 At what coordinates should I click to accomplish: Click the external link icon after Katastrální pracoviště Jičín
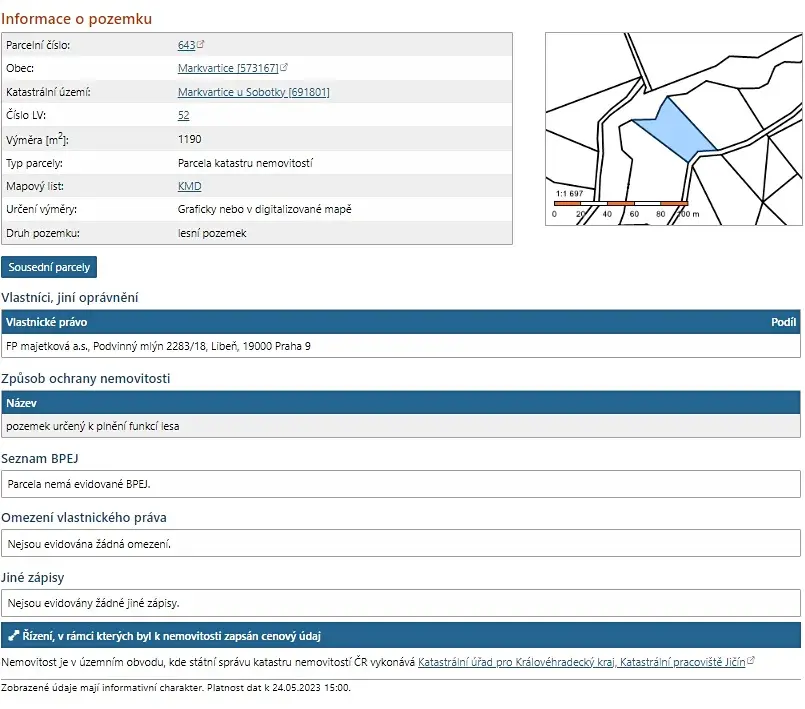(x=751, y=662)
